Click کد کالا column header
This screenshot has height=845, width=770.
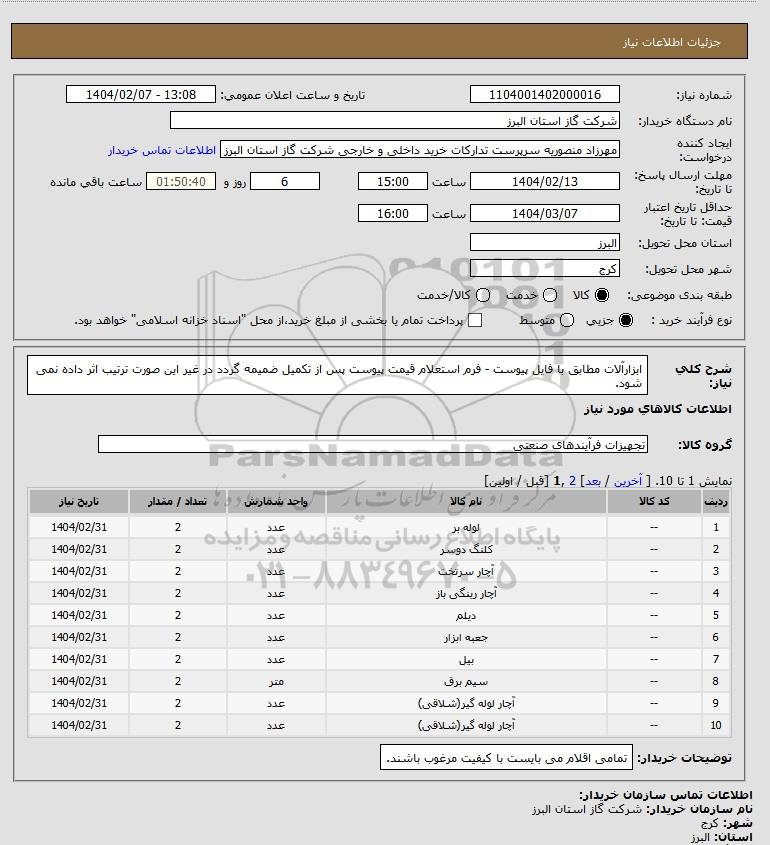(654, 502)
